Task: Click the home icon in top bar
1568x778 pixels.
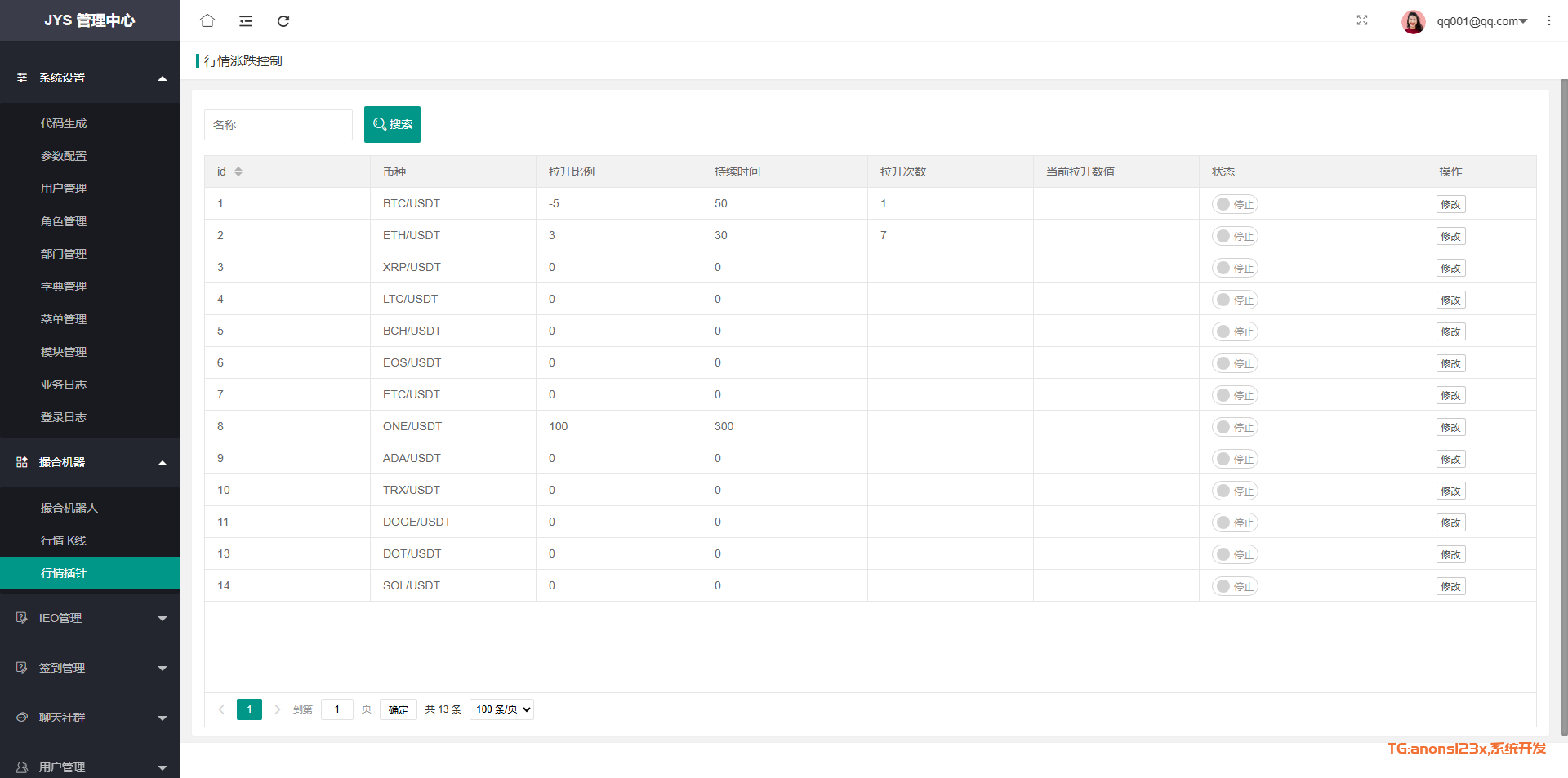Action: click(x=207, y=21)
